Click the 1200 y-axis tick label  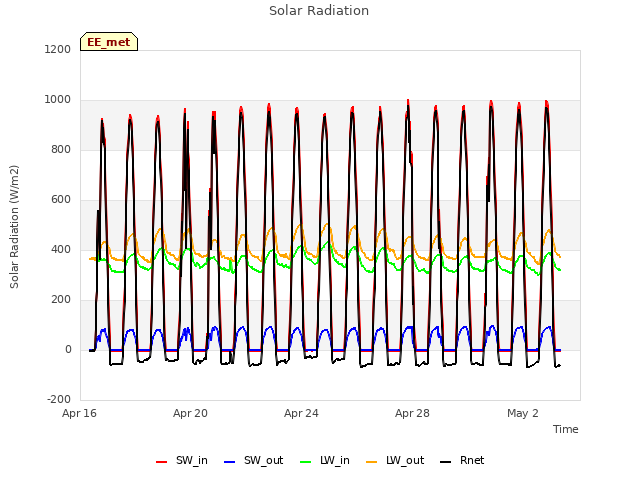coord(58,50)
